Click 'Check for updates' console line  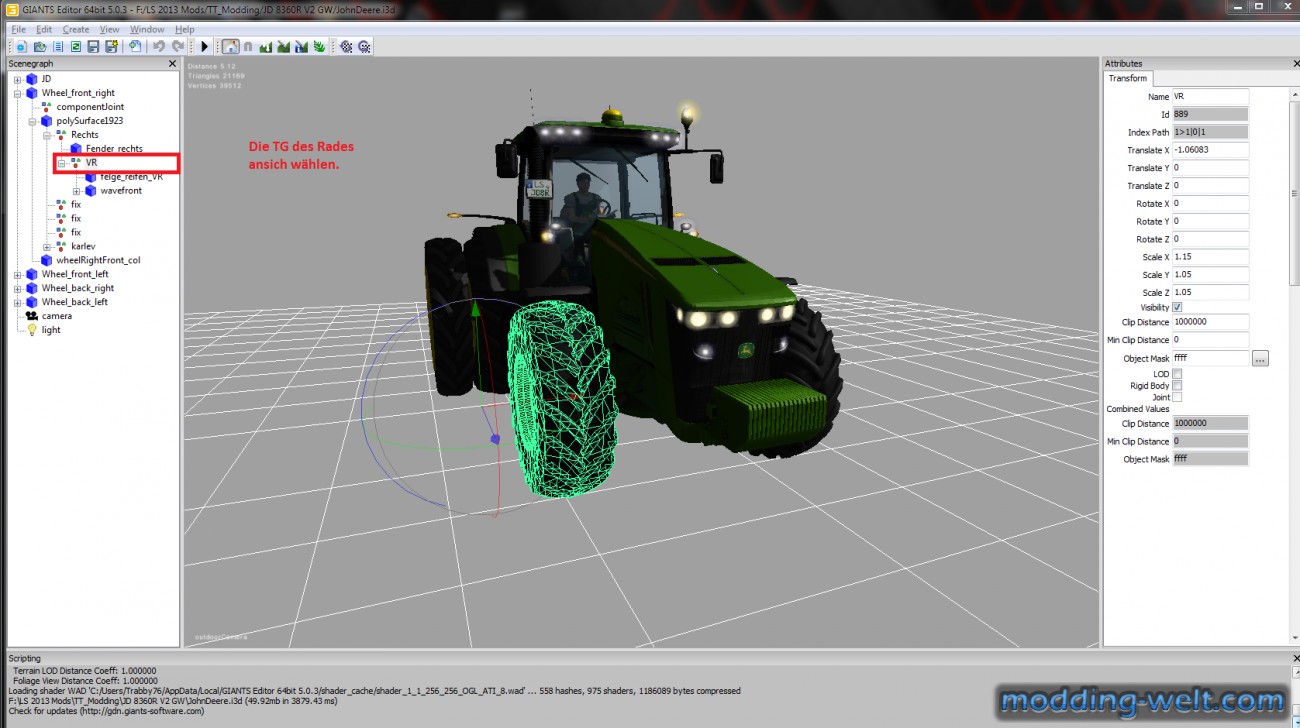click(106, 711)
